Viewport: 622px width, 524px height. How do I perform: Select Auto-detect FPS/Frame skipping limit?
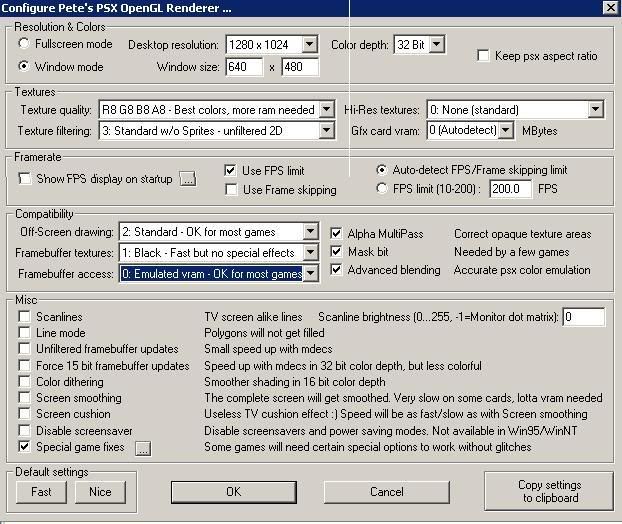click(x=382, y=170)
